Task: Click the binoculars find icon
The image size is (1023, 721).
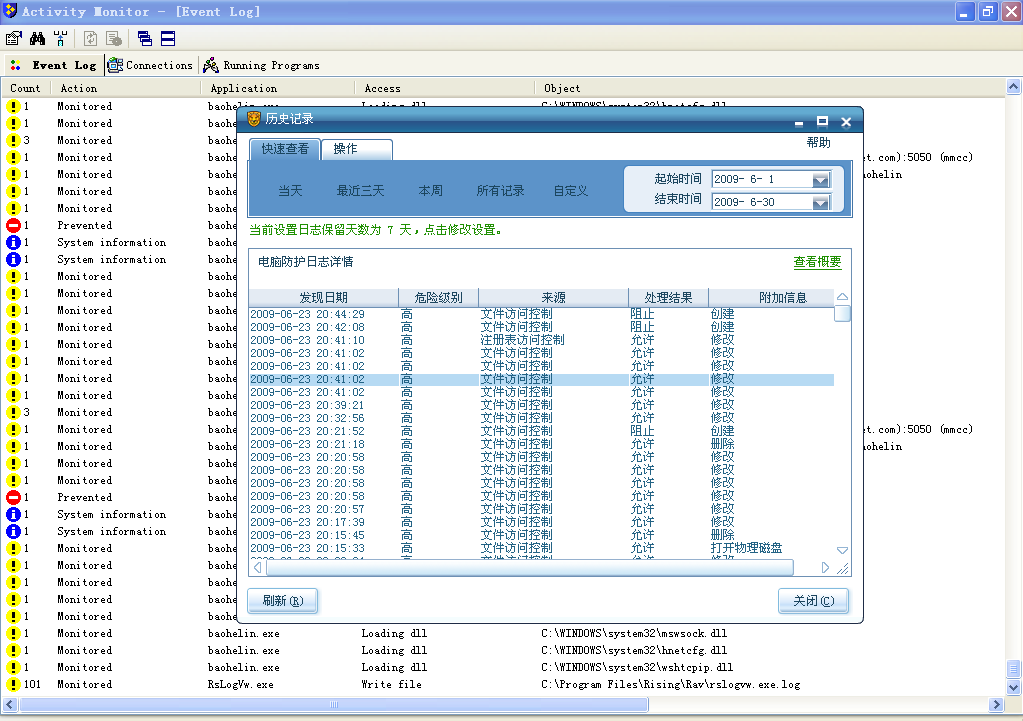Action: (38, 39)
